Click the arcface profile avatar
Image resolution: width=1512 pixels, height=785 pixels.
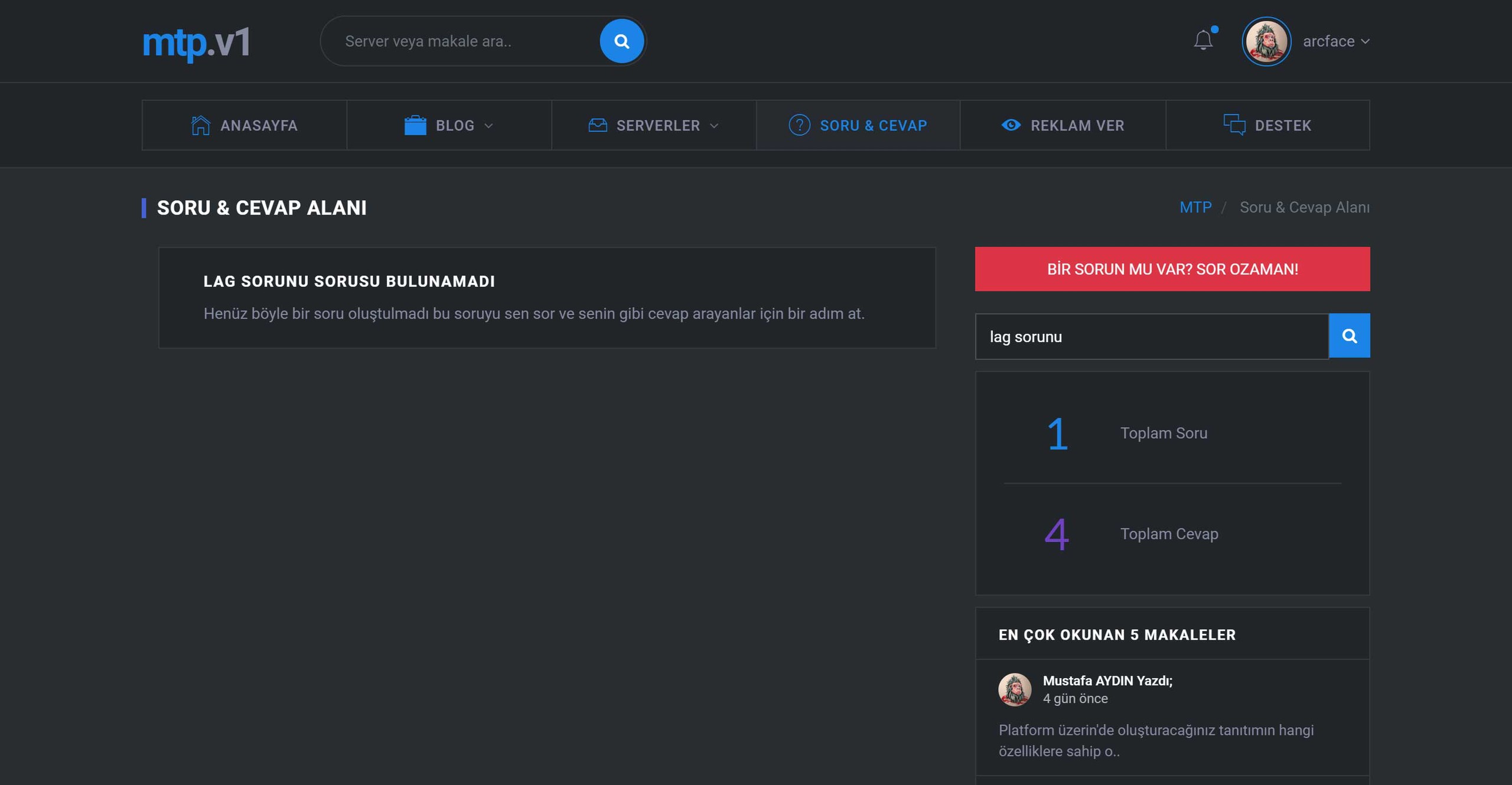1266,41
